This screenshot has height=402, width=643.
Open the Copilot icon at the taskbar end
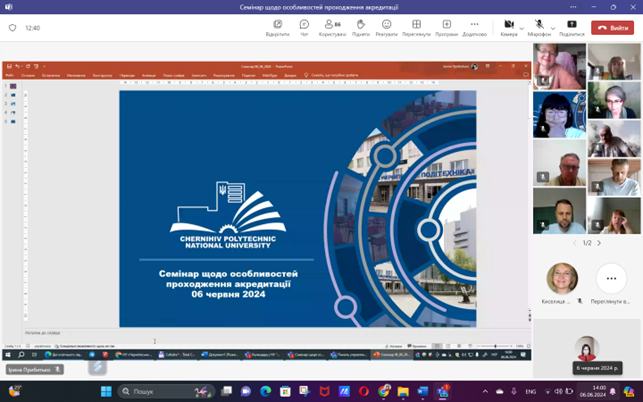point(629,391)
